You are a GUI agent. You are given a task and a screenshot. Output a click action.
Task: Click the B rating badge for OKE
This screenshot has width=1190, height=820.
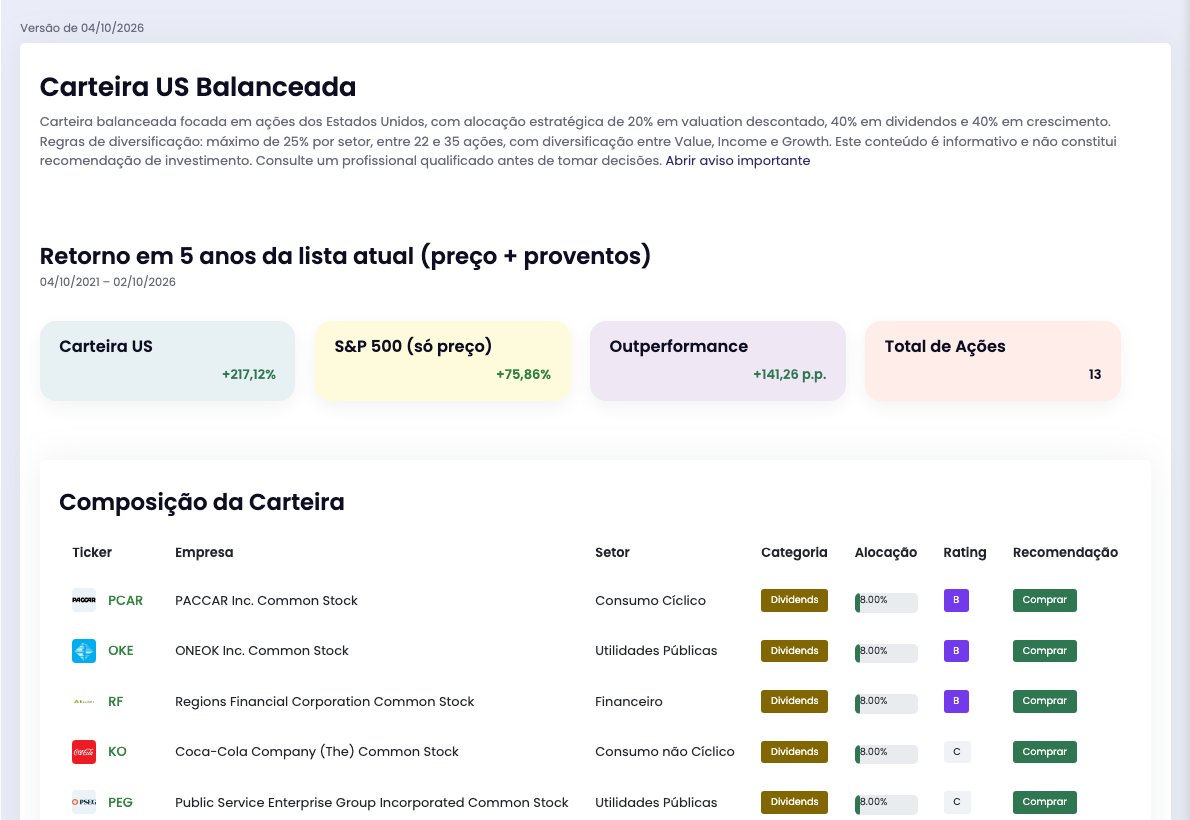point(956,651)
